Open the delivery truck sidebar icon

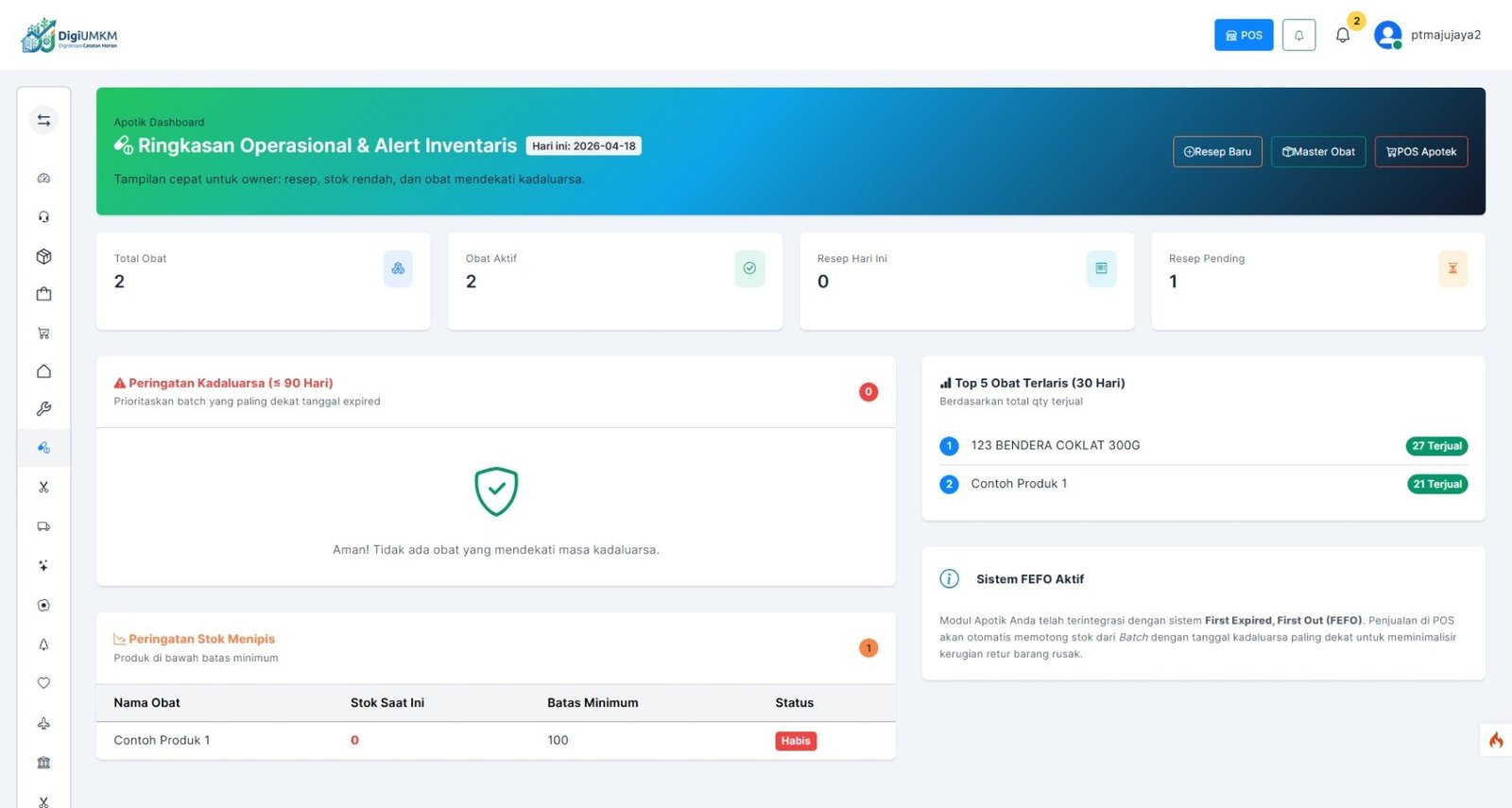tap(43, 526)
